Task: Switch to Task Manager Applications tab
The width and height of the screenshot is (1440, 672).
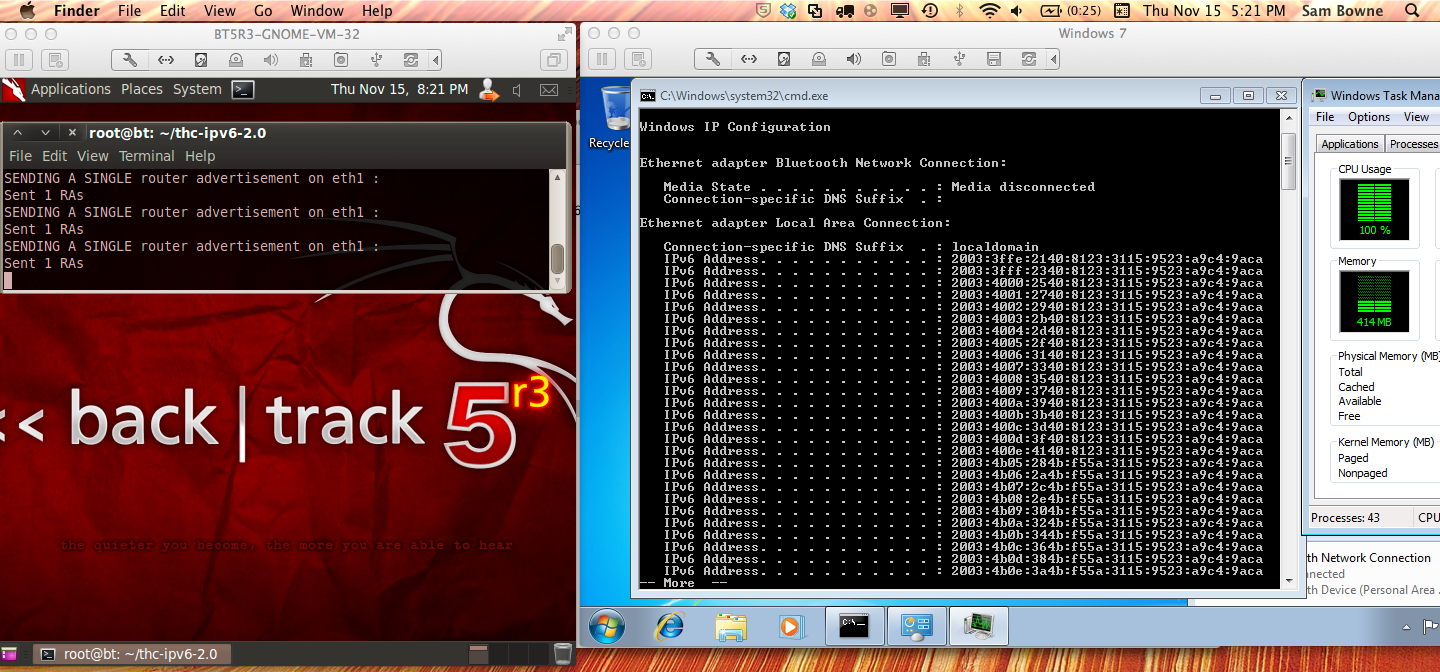Action: pyautogui.click(x=1350, y=144)
